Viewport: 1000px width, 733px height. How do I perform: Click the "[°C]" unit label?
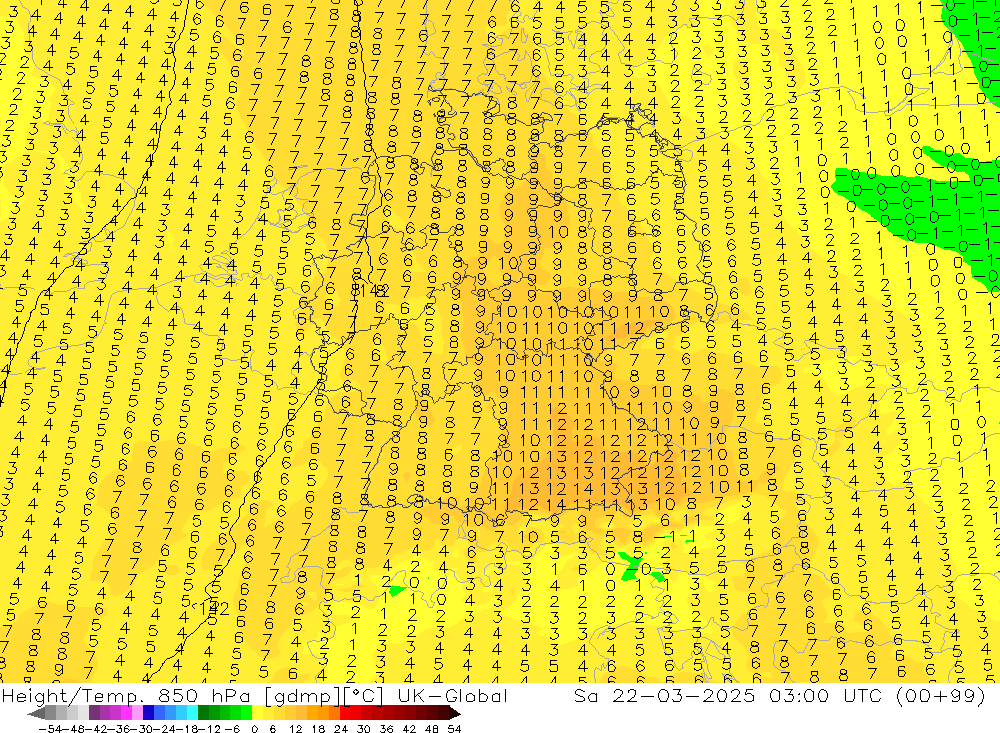pyautogui.click(x=364, y=697)
